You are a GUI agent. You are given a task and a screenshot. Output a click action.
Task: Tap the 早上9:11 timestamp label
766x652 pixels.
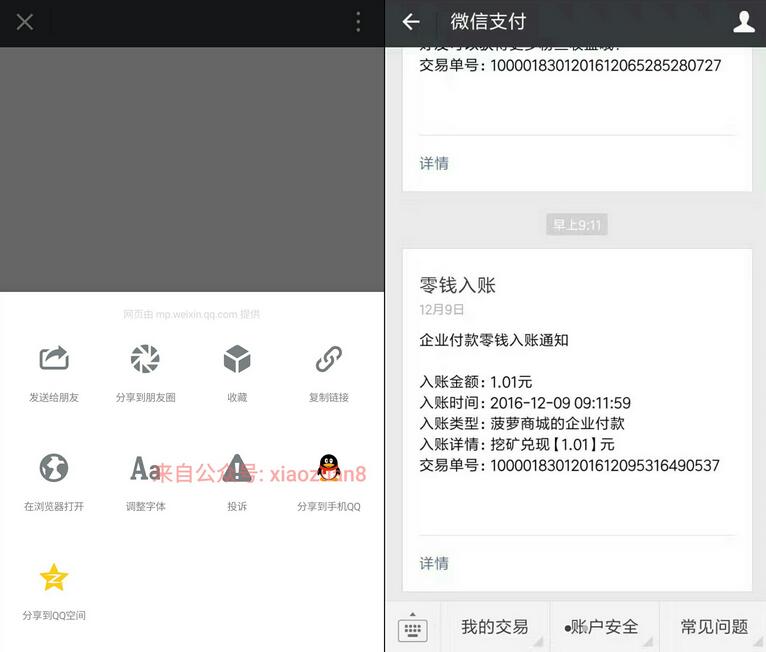point(577,225)
